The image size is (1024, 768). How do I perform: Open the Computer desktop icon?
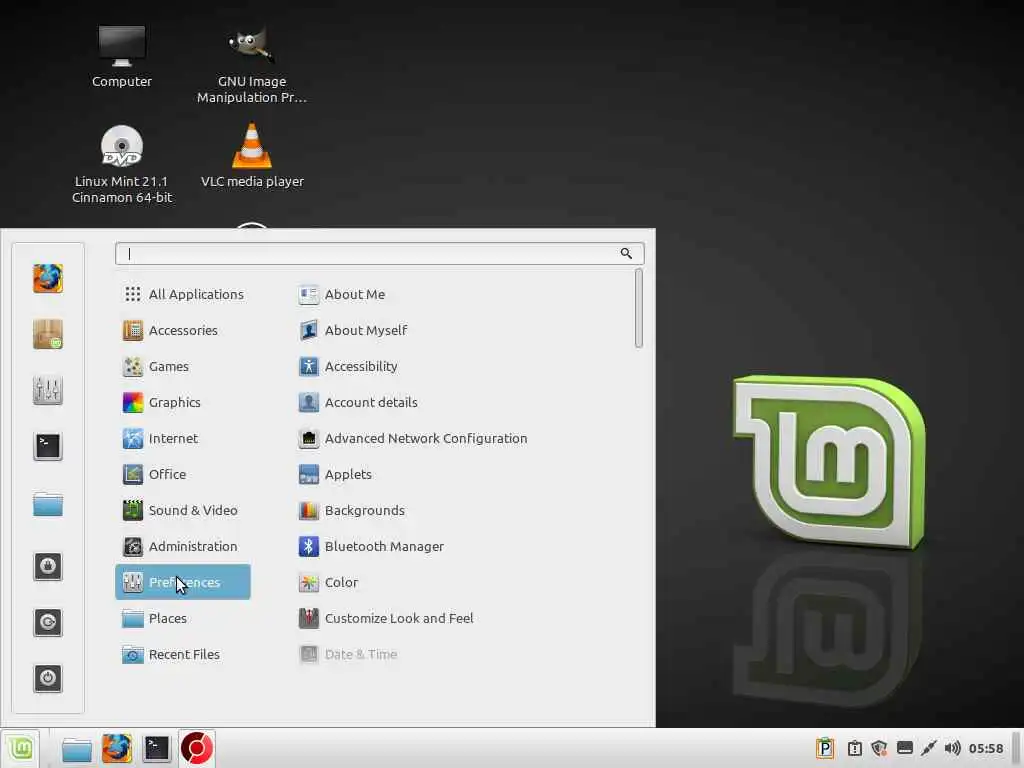(x=121, y=57)
